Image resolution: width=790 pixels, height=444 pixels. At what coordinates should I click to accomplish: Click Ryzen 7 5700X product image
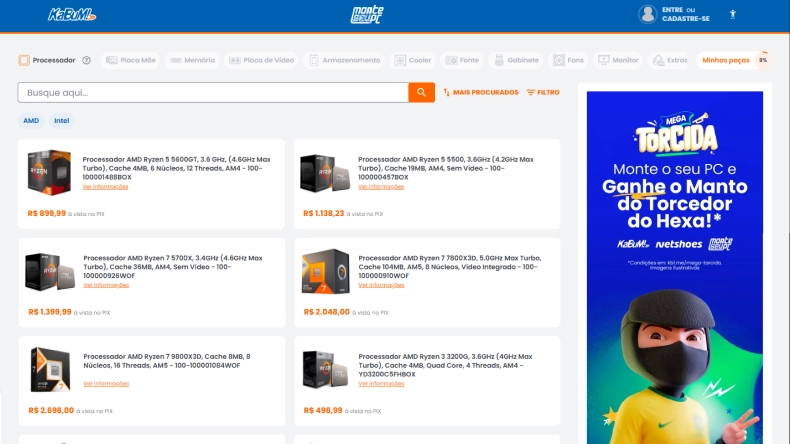pos(50,272)
